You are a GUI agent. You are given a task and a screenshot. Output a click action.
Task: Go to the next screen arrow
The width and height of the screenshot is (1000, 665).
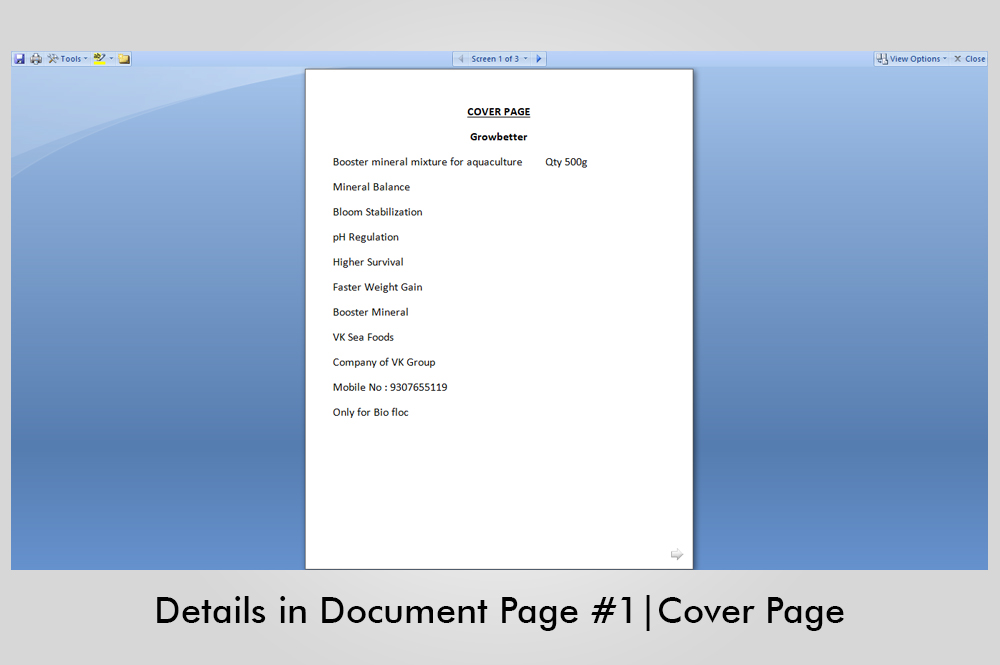pyautogui.click(x=539, y=59)
